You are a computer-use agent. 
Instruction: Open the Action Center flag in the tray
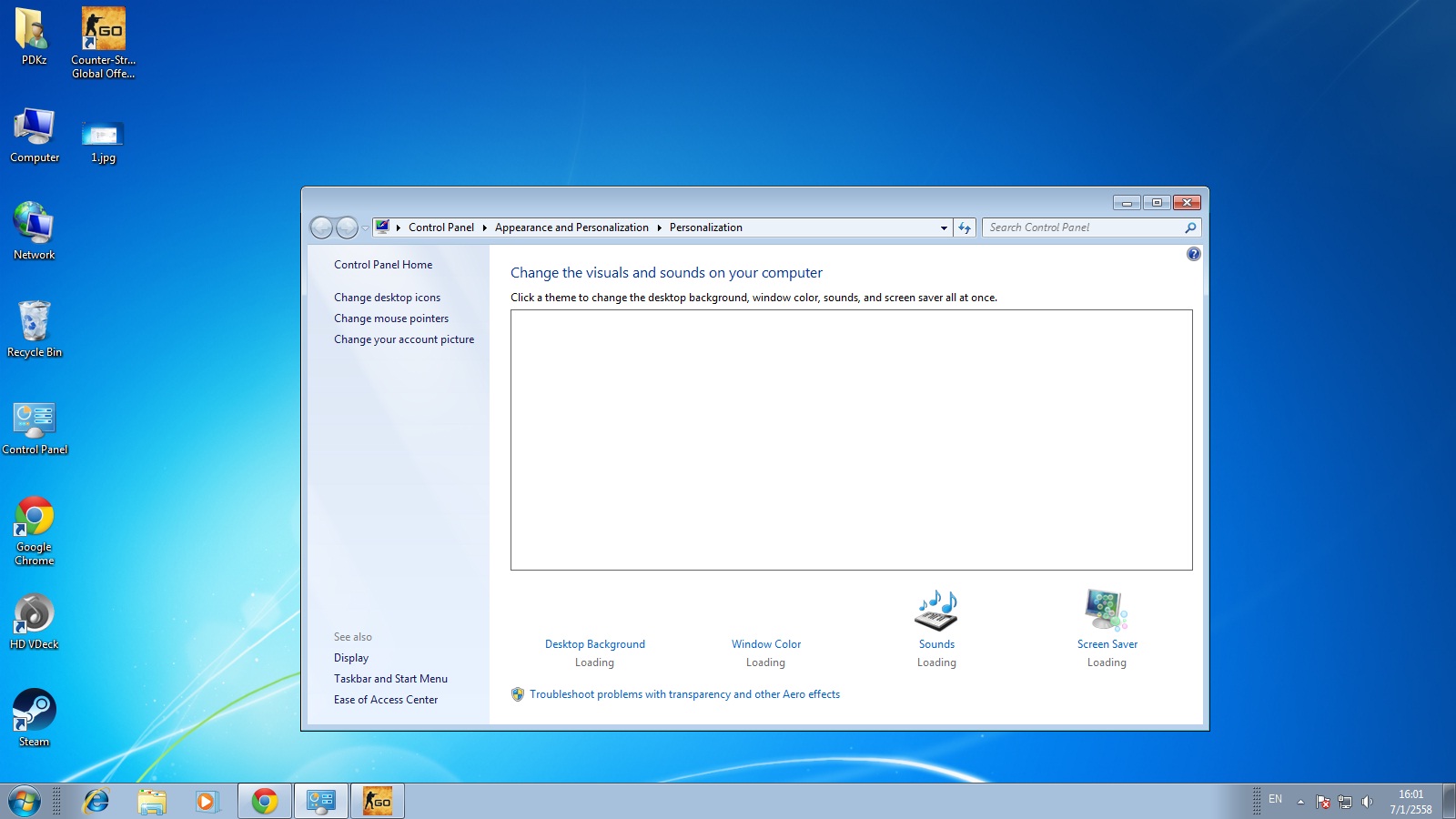click(1323, 802)
